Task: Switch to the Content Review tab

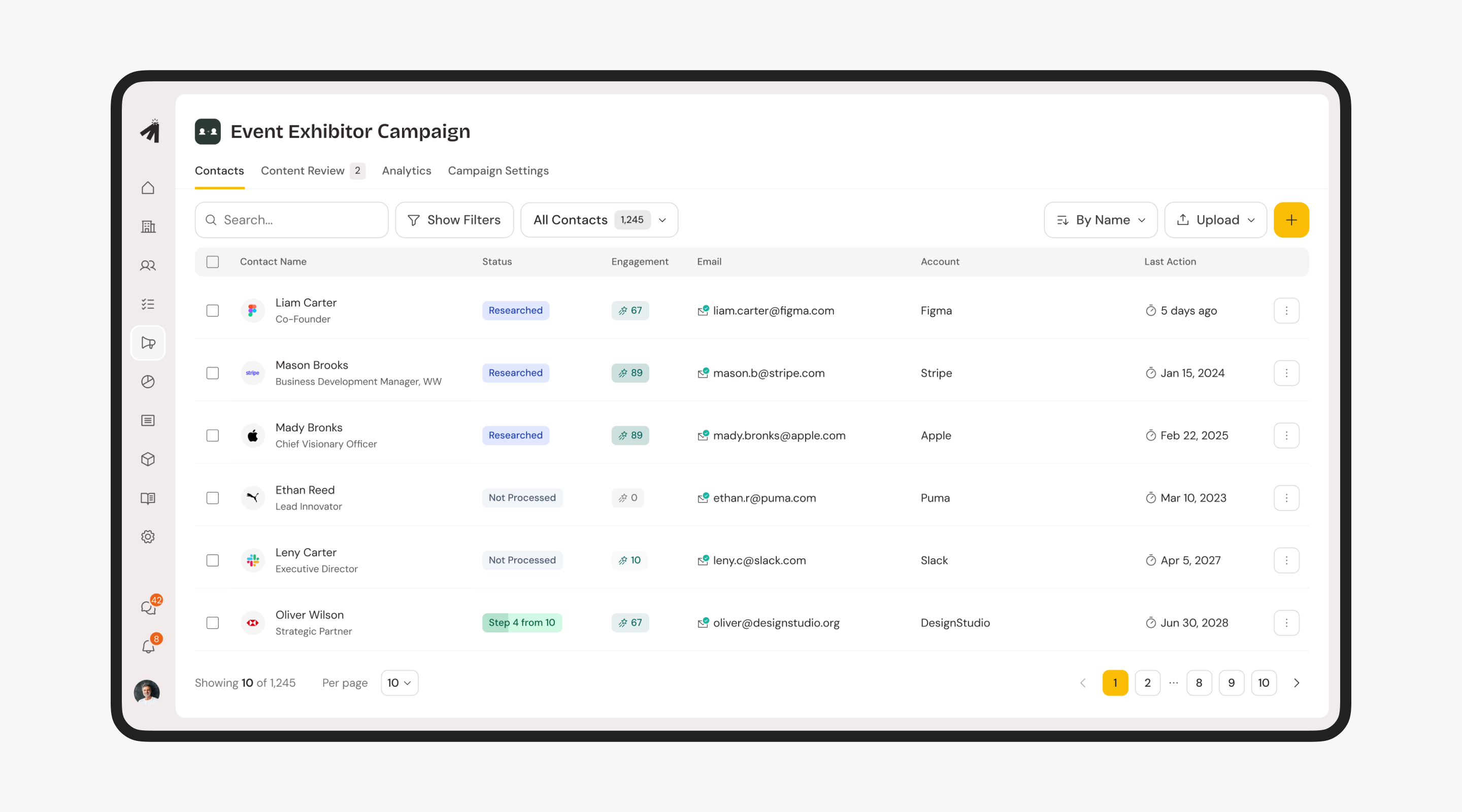Action: click(303, 171)
